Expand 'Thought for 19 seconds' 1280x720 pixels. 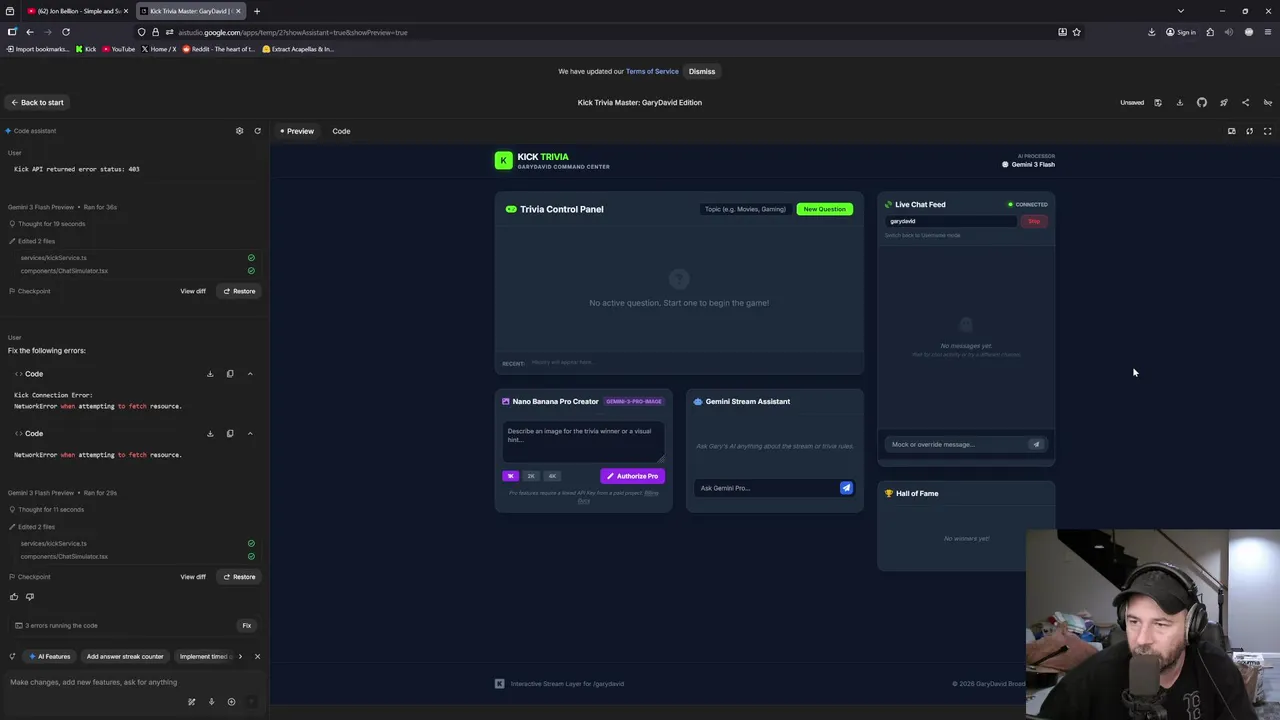click(46, 224)
